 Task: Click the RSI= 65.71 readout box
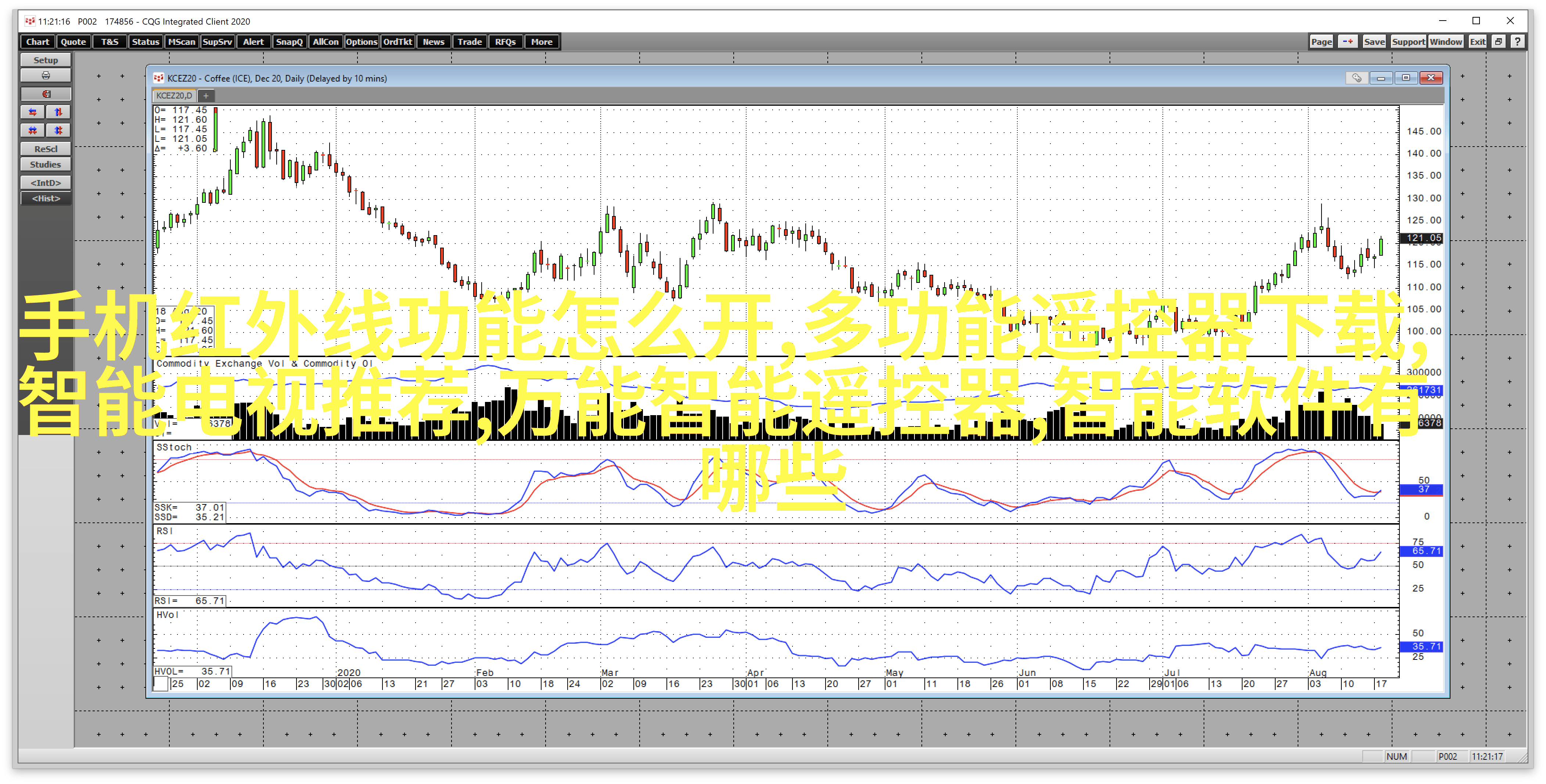point(190,600)
